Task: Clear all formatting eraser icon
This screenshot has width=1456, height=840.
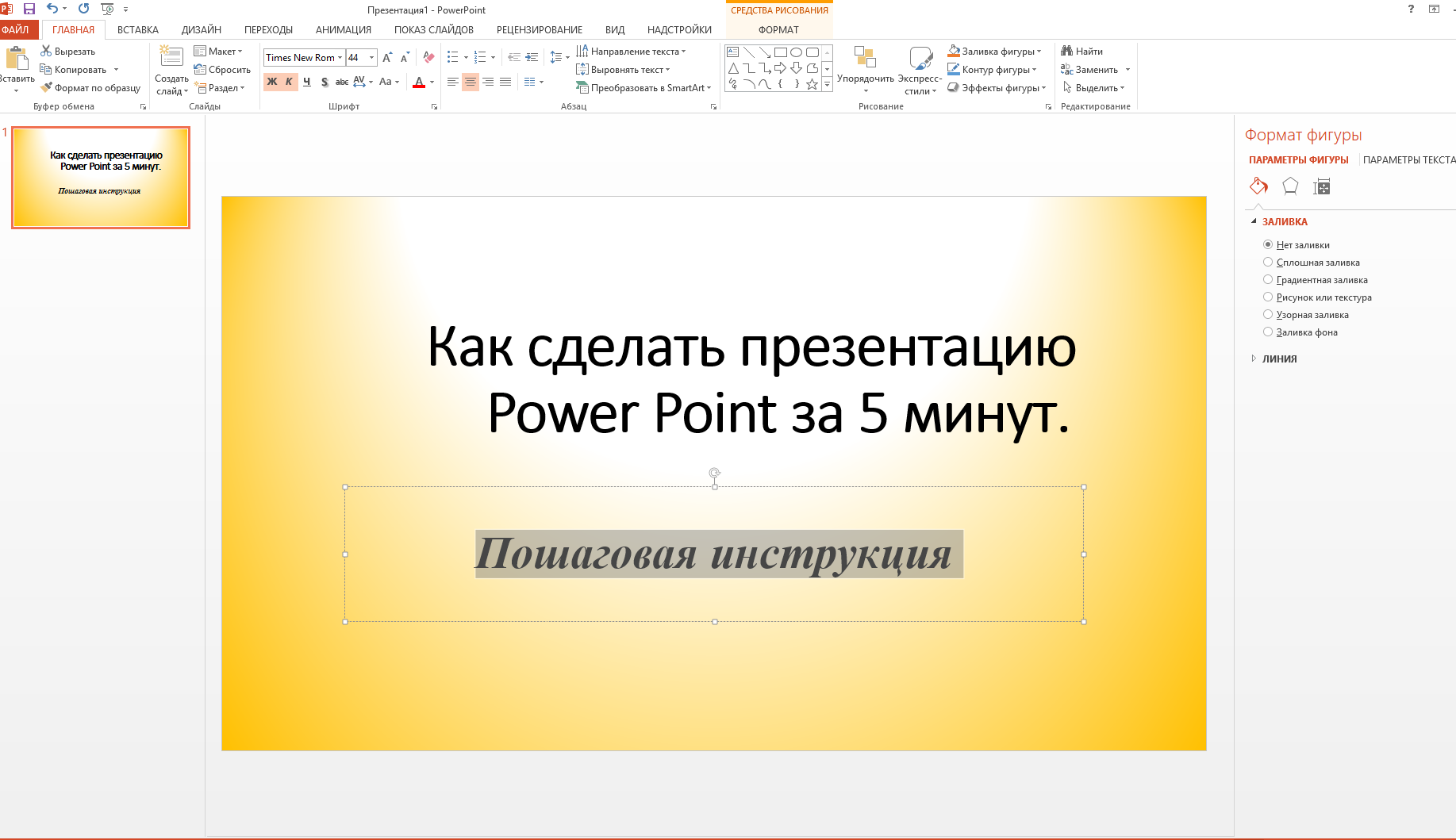Action: coord(428,58)
